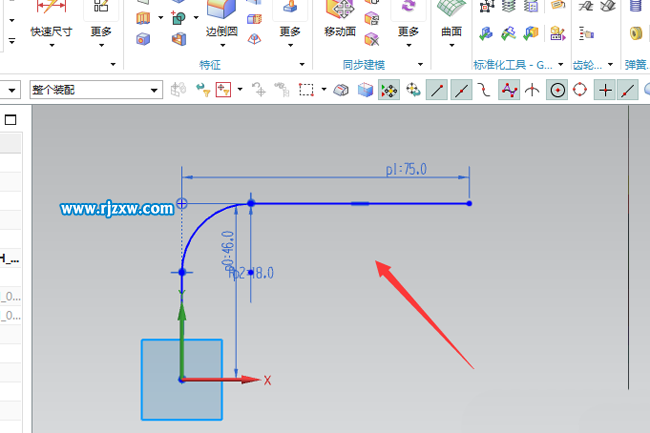
Task: Click the Rapid Dimension (快速尺寸) tool
Action: coord(51,19)
